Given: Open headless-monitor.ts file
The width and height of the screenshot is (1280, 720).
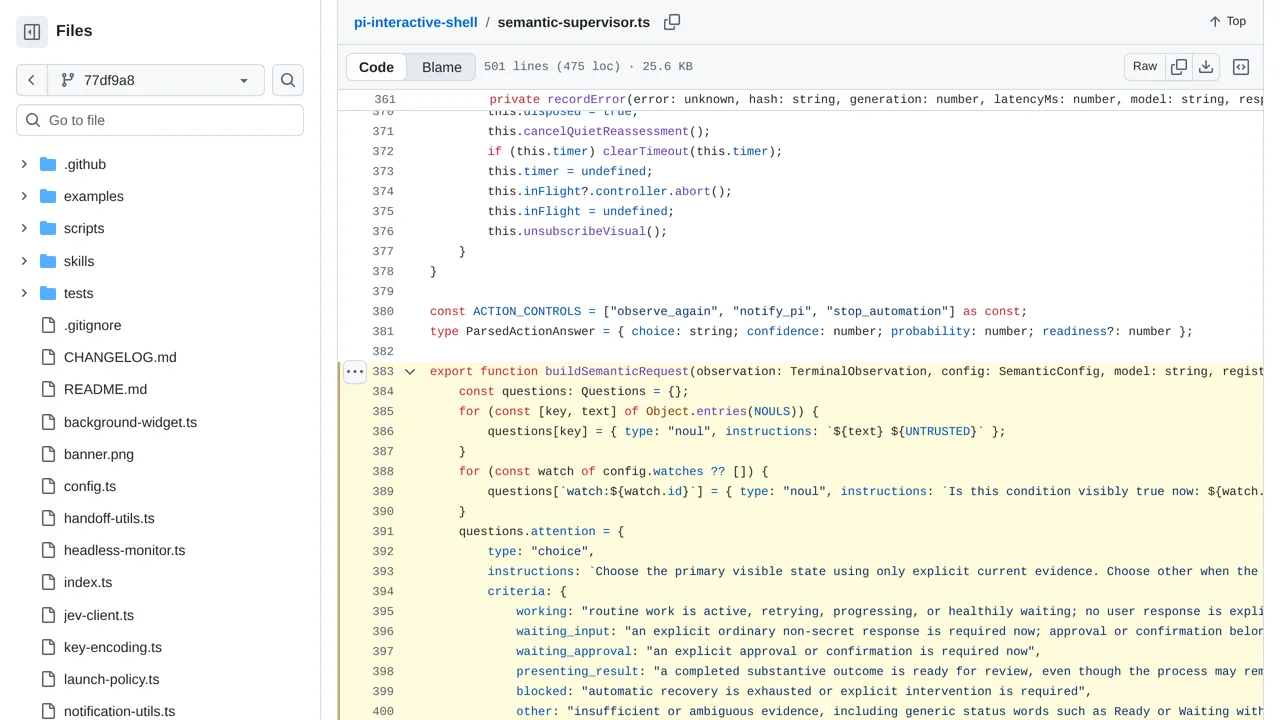Looking at the screenshot, I should tap(124, 550).
